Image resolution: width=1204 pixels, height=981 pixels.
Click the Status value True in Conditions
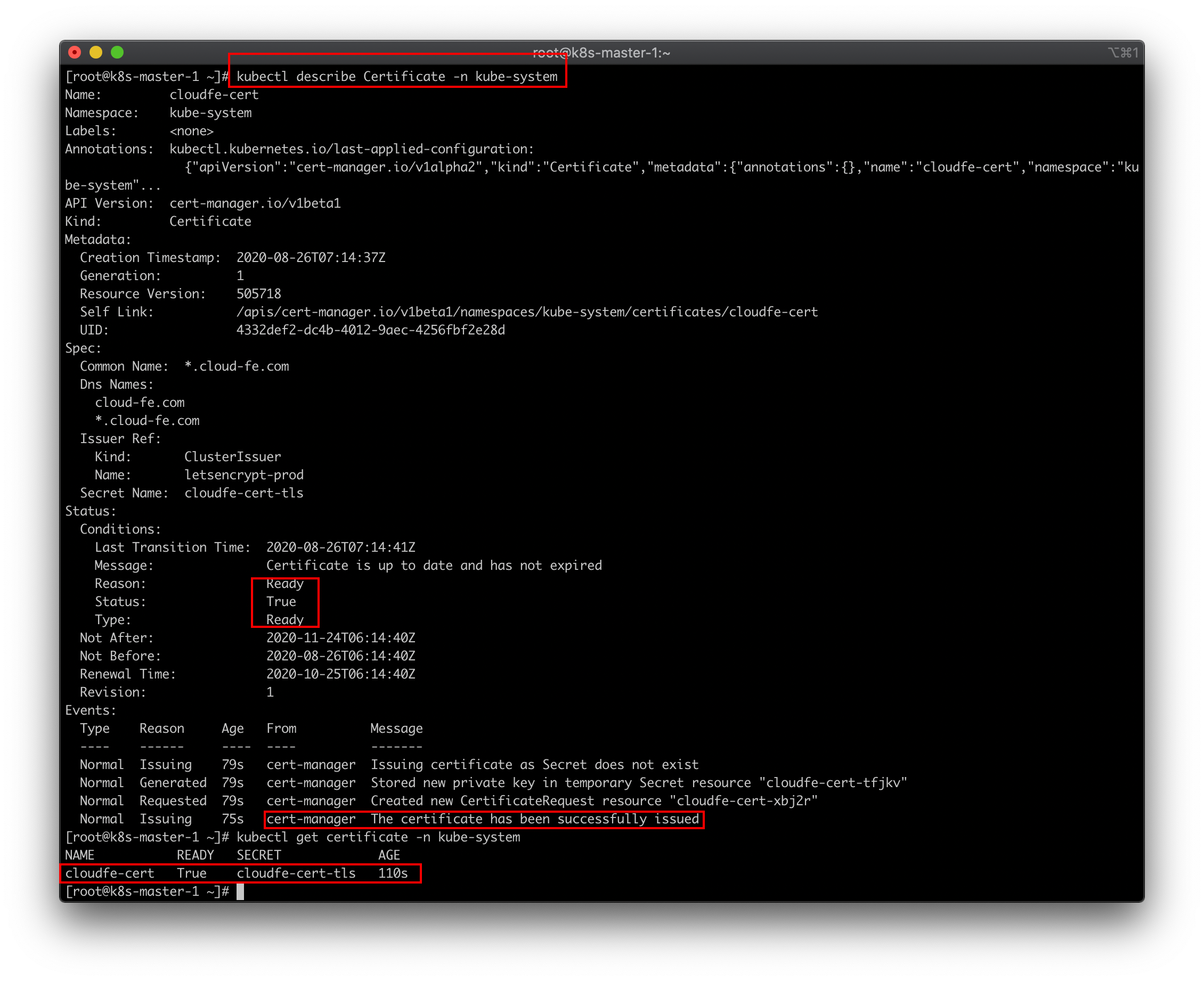(281, 602)
